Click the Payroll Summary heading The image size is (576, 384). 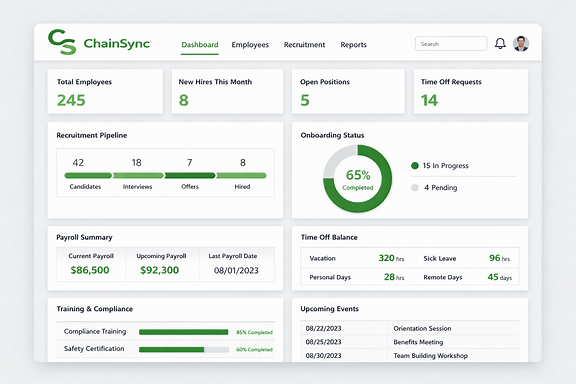pos(84,237)
